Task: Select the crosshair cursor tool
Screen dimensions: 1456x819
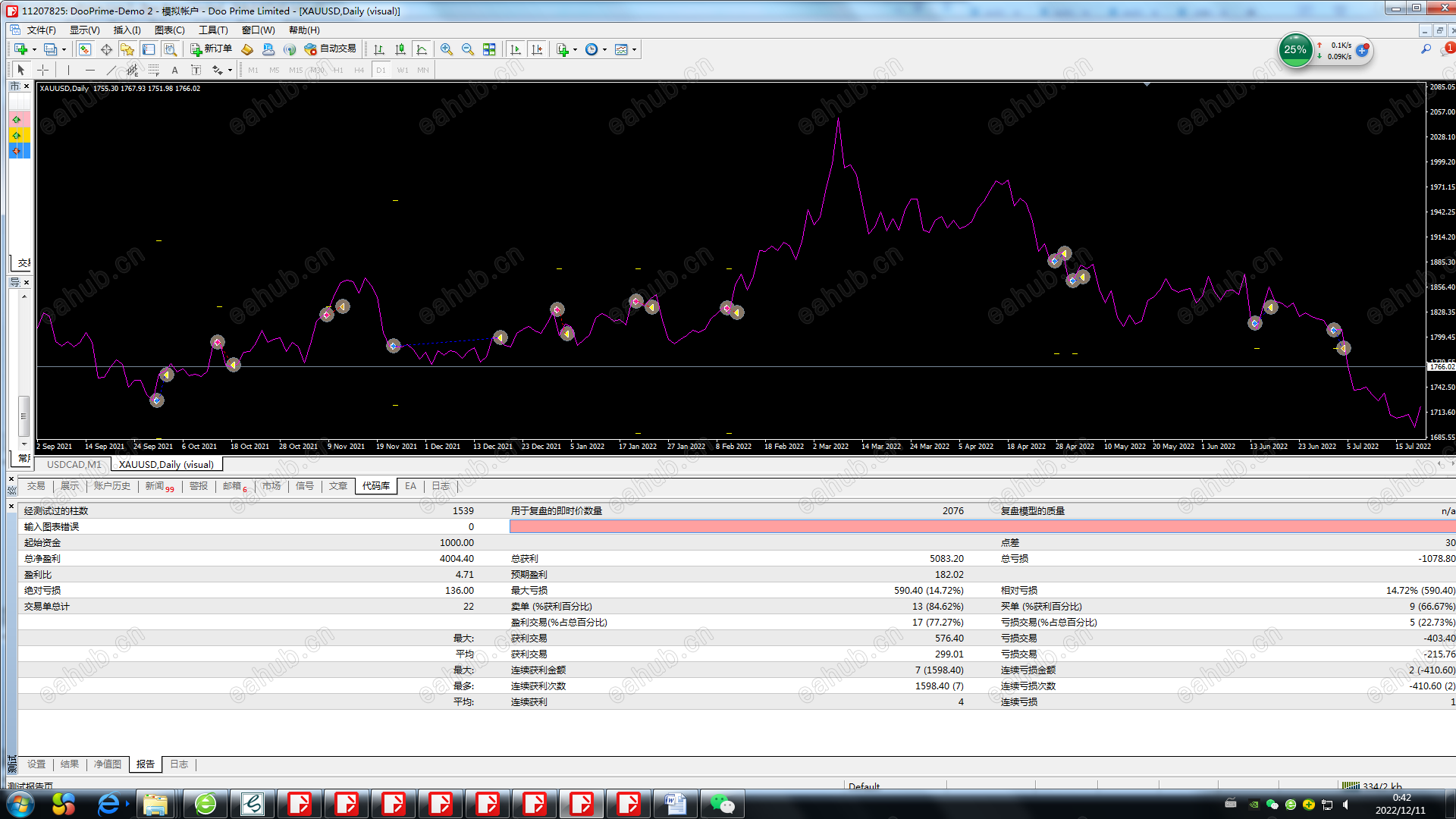Action: click(x=43, y=70)
